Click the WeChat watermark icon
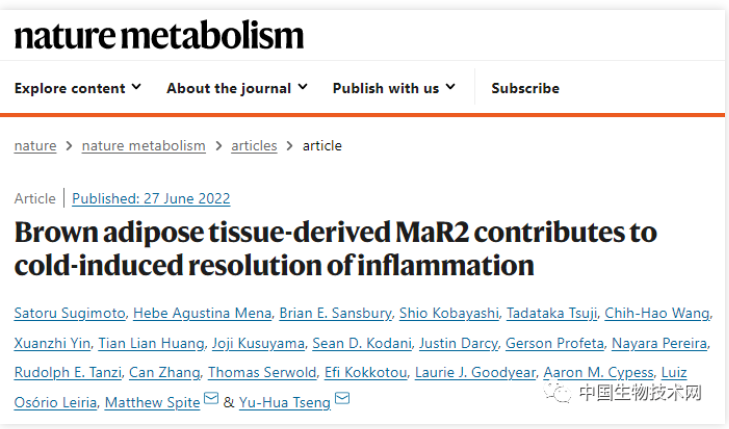The width and height of the screenshot is (729, 429). click(x=557, y=392)
